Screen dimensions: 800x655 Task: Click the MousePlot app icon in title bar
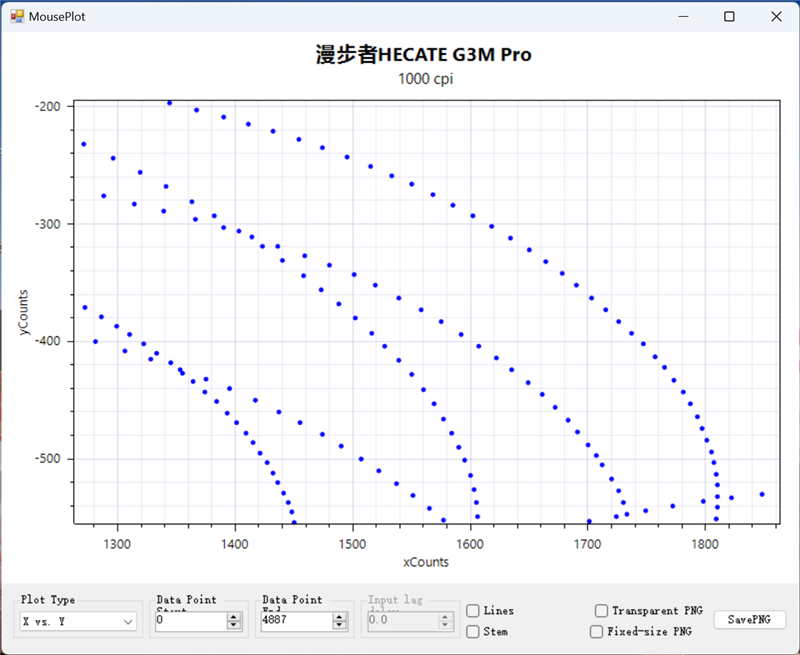[17, 16]
